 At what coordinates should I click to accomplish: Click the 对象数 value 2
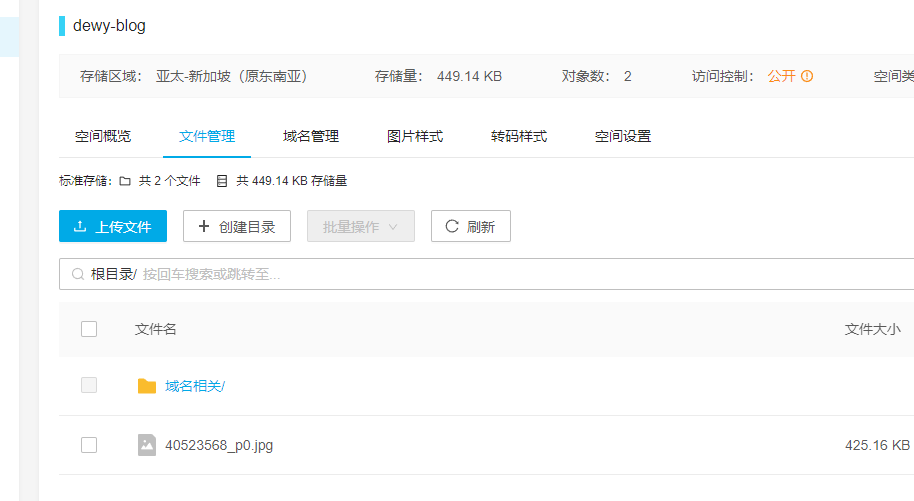click(x=627, y=76)
